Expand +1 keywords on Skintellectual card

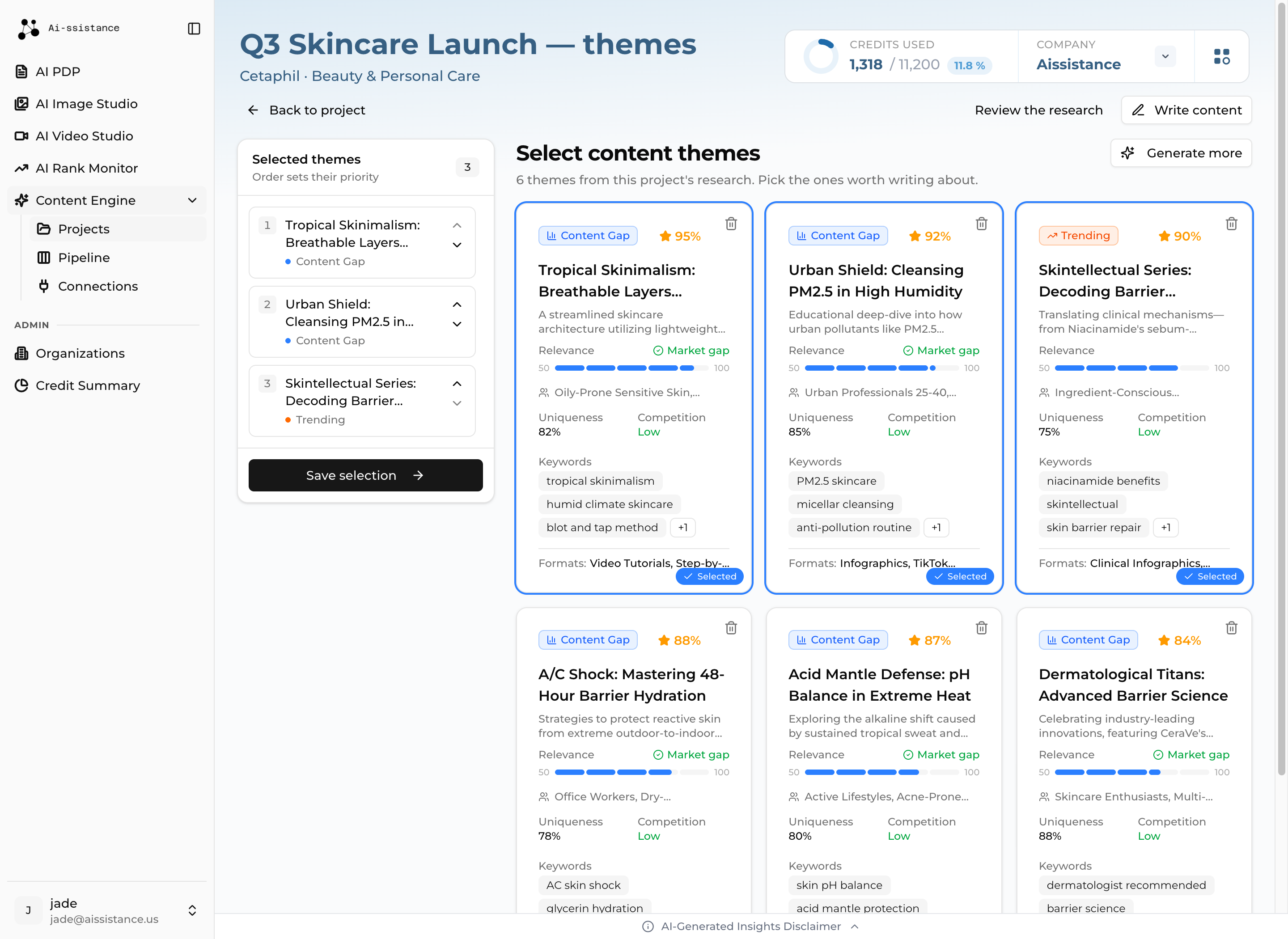[1166, 528]
